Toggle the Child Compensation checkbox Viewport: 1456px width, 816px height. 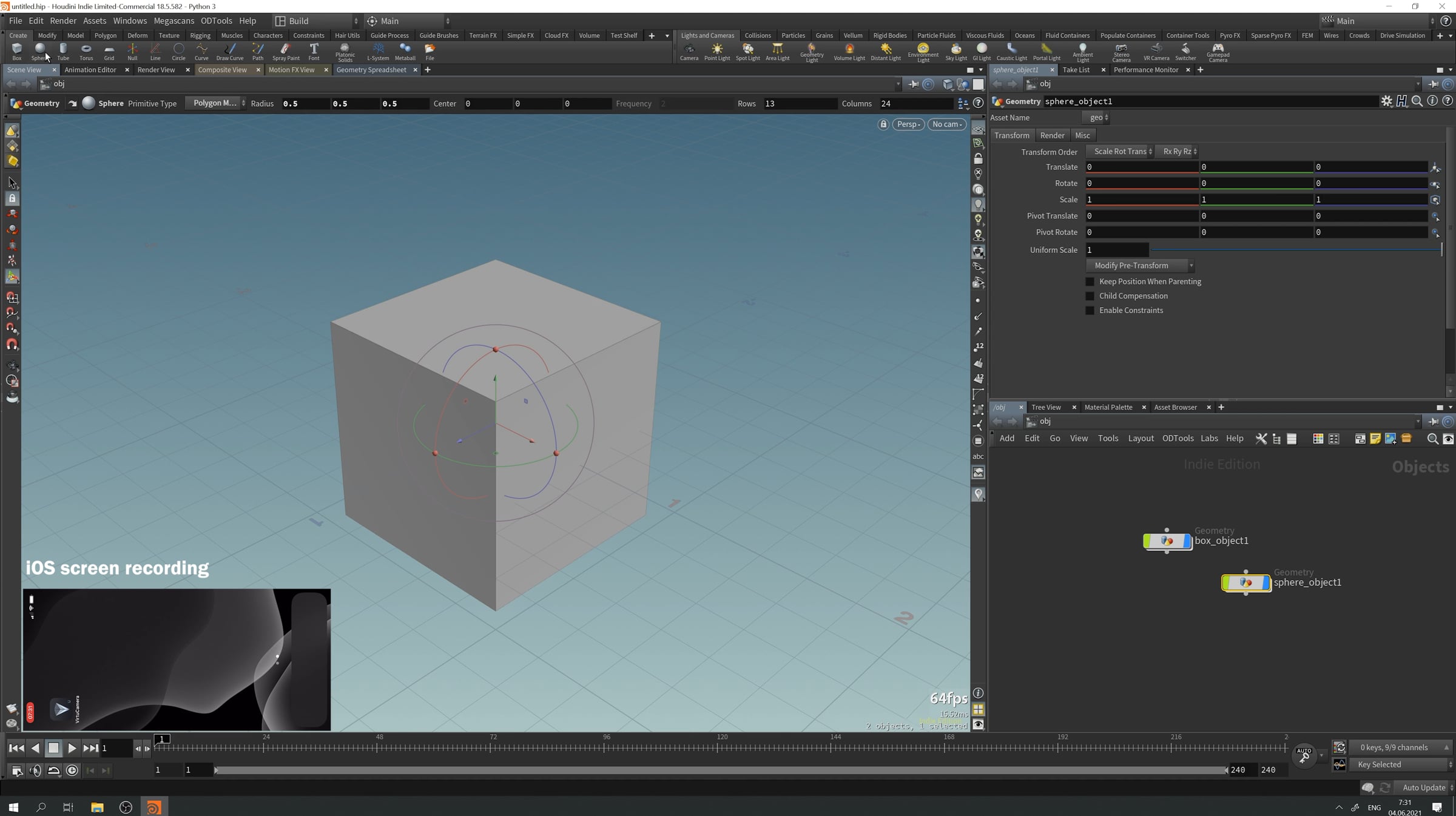pyautogui.click(x=1090, y=296)
